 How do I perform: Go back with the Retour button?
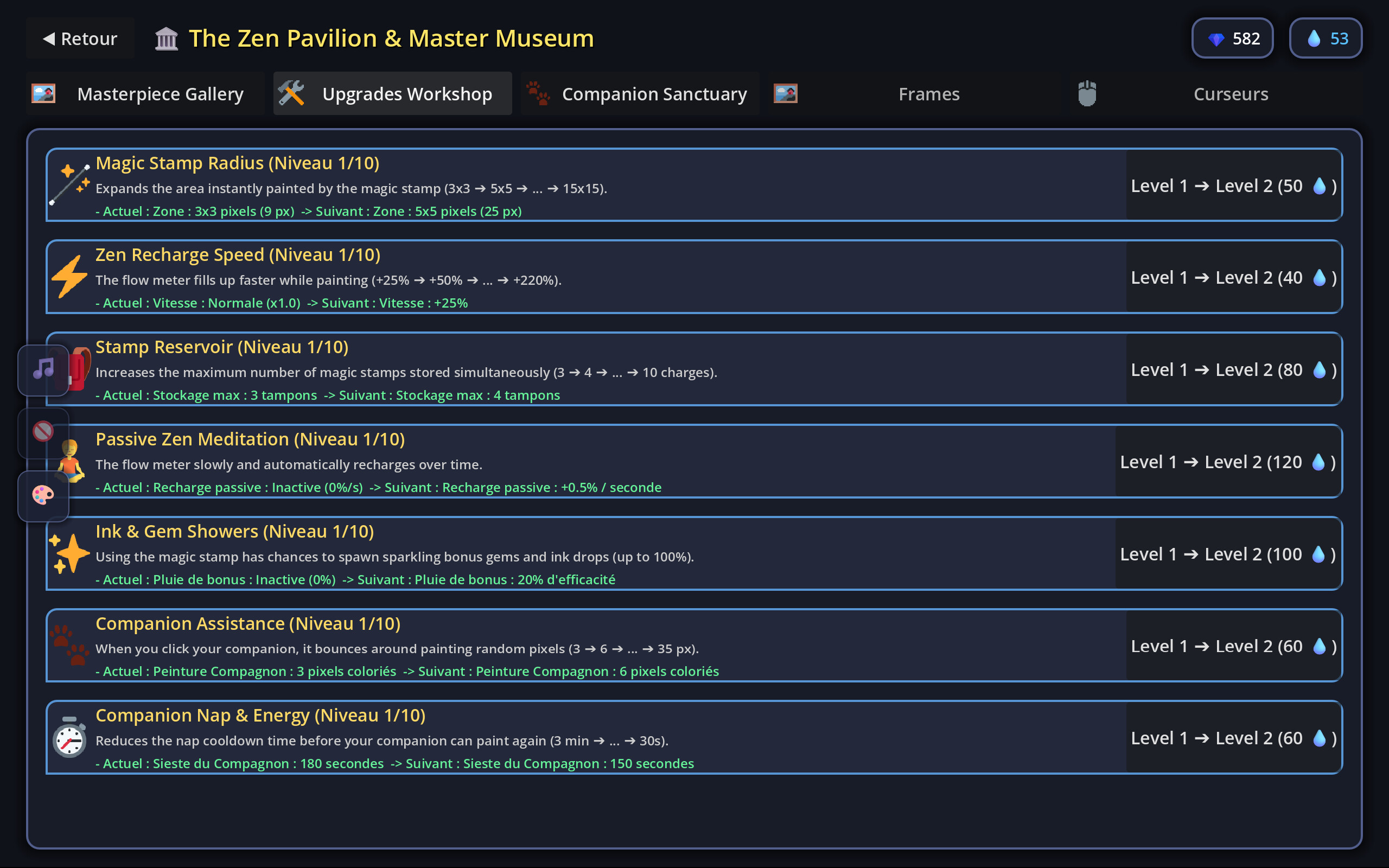80,39
